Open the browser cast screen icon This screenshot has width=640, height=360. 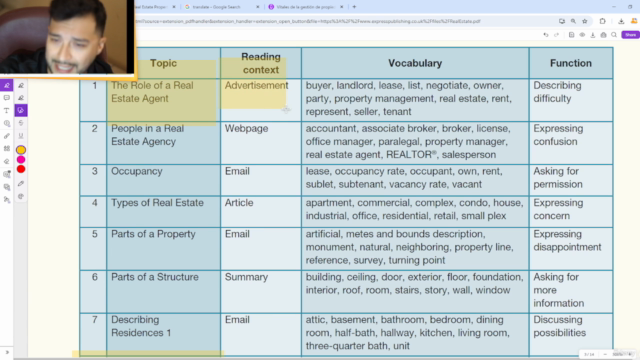pyautogui.click(x=562, y=21)
